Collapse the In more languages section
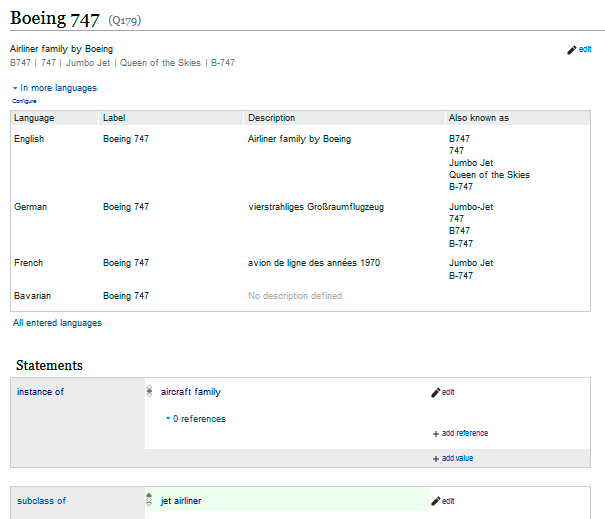Image resolution: width=605 pixels, height=519 pixels. (54, 88)
